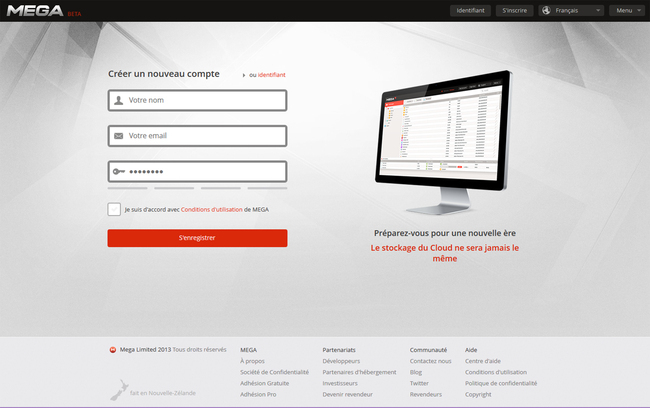
Task: Open Copyright footer link
Action: tap(478, 395)
